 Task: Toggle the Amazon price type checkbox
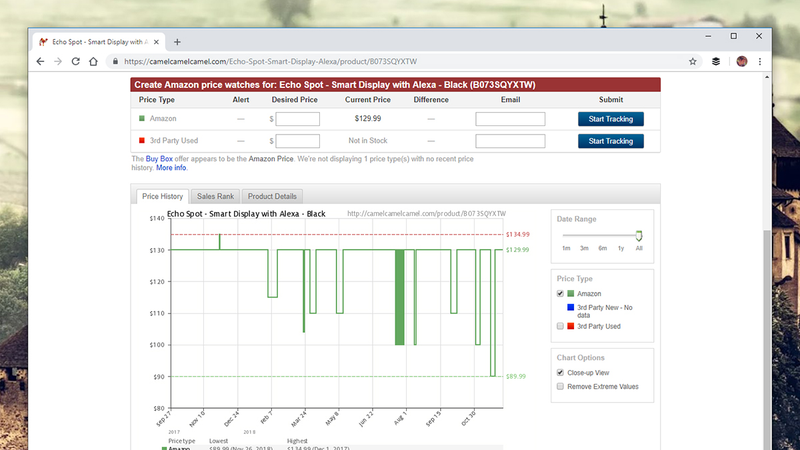pyautogui.click(x=560, y=294)
